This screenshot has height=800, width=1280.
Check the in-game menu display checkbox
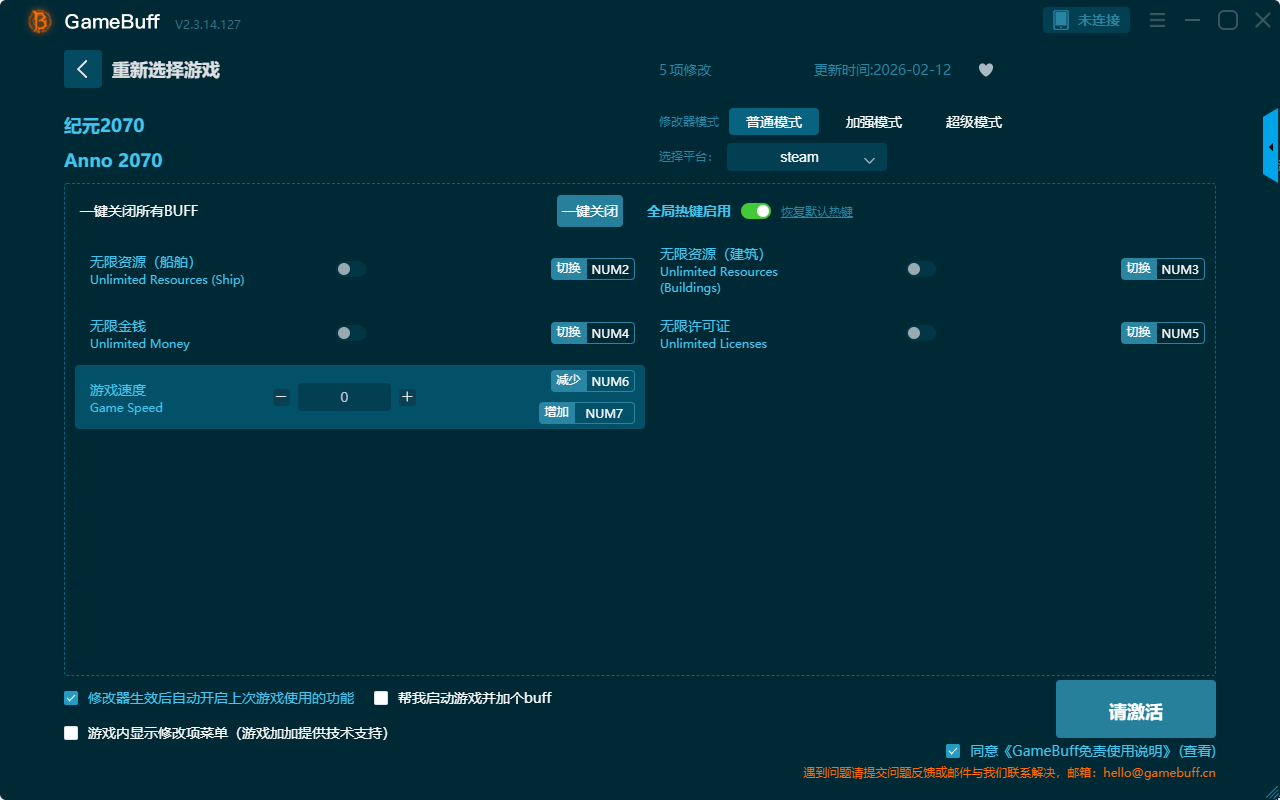coord(71,733)
